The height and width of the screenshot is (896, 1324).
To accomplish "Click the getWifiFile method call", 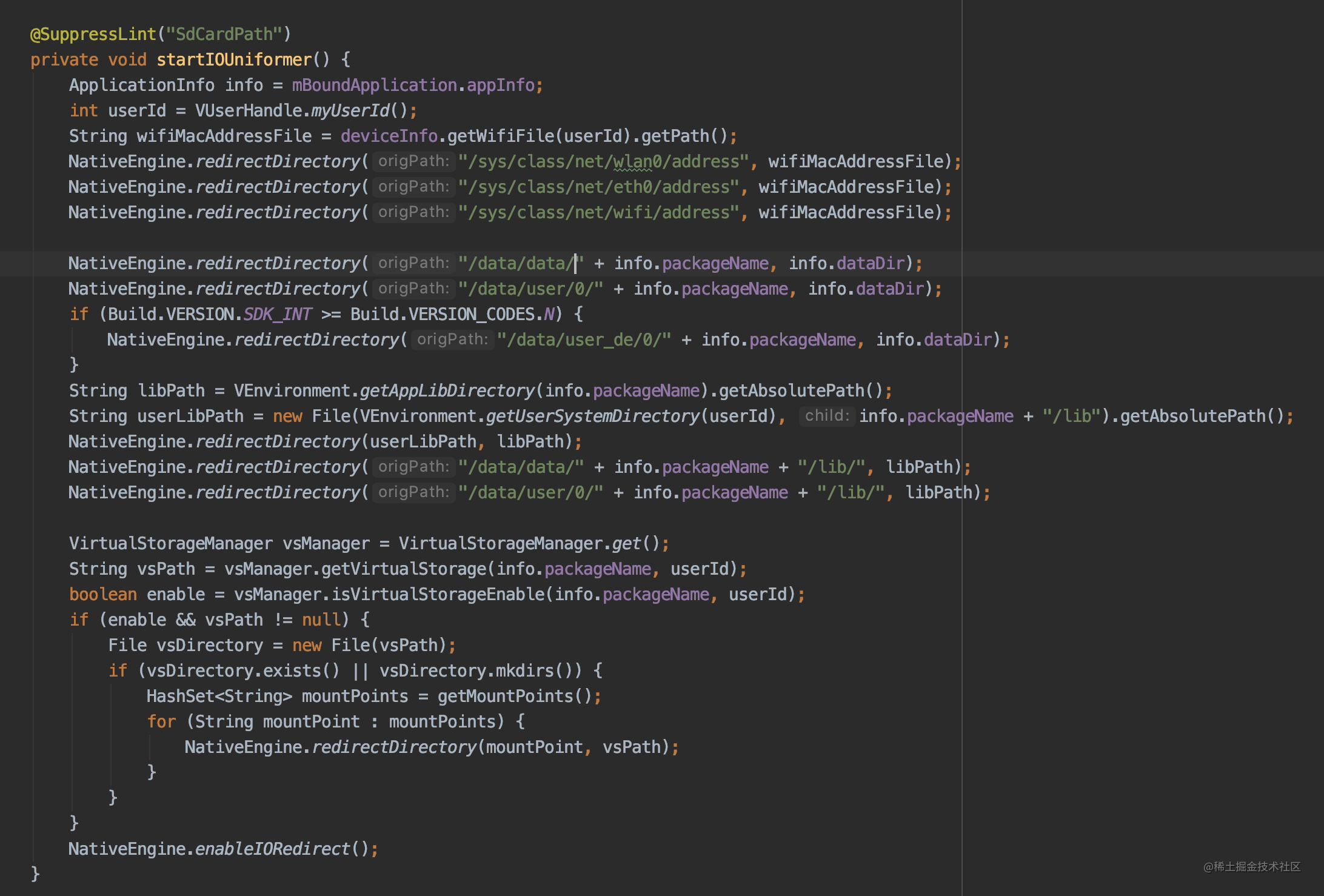I will click(501, 136).
